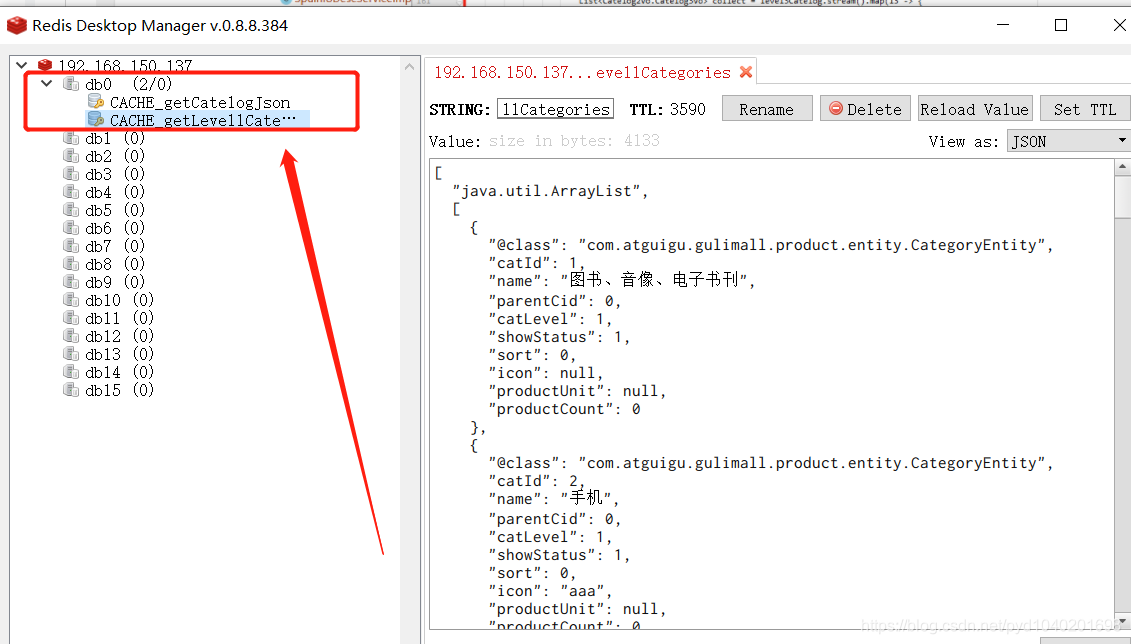Click the "name": "手机" line

click(x=553, y=498)
